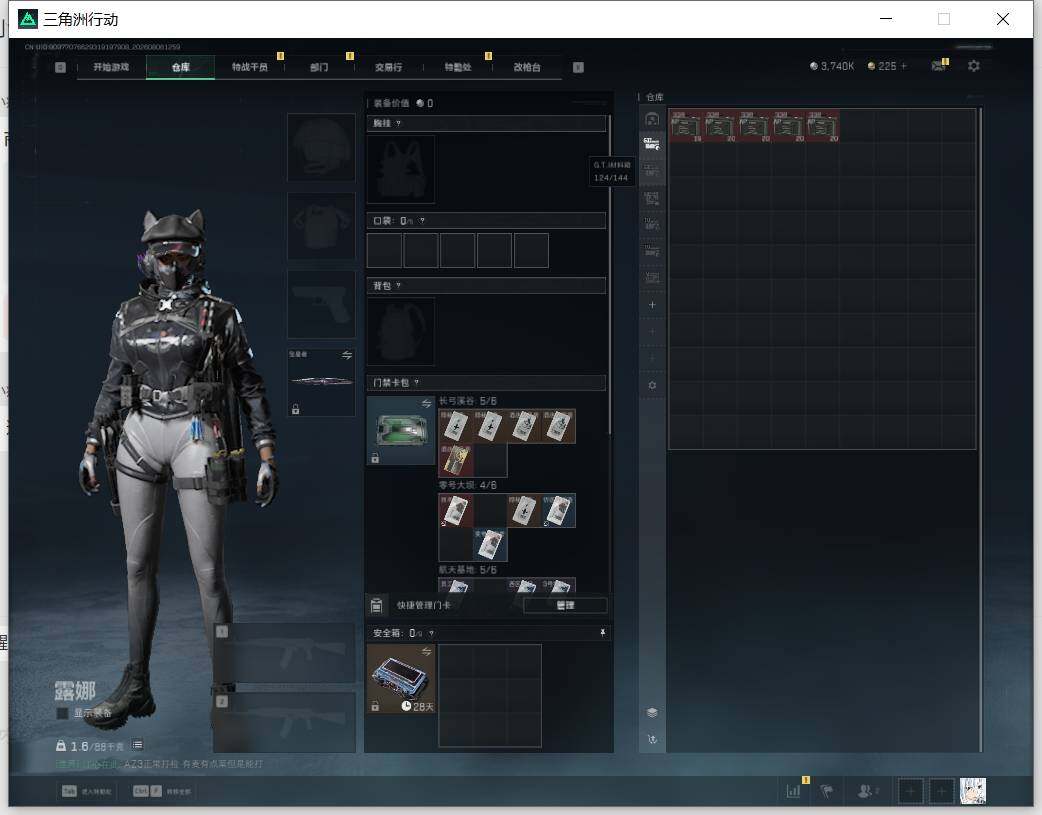1042x815 pixels.
Task: Click primary weapon slot 1
Action: (x=284, y=653)
